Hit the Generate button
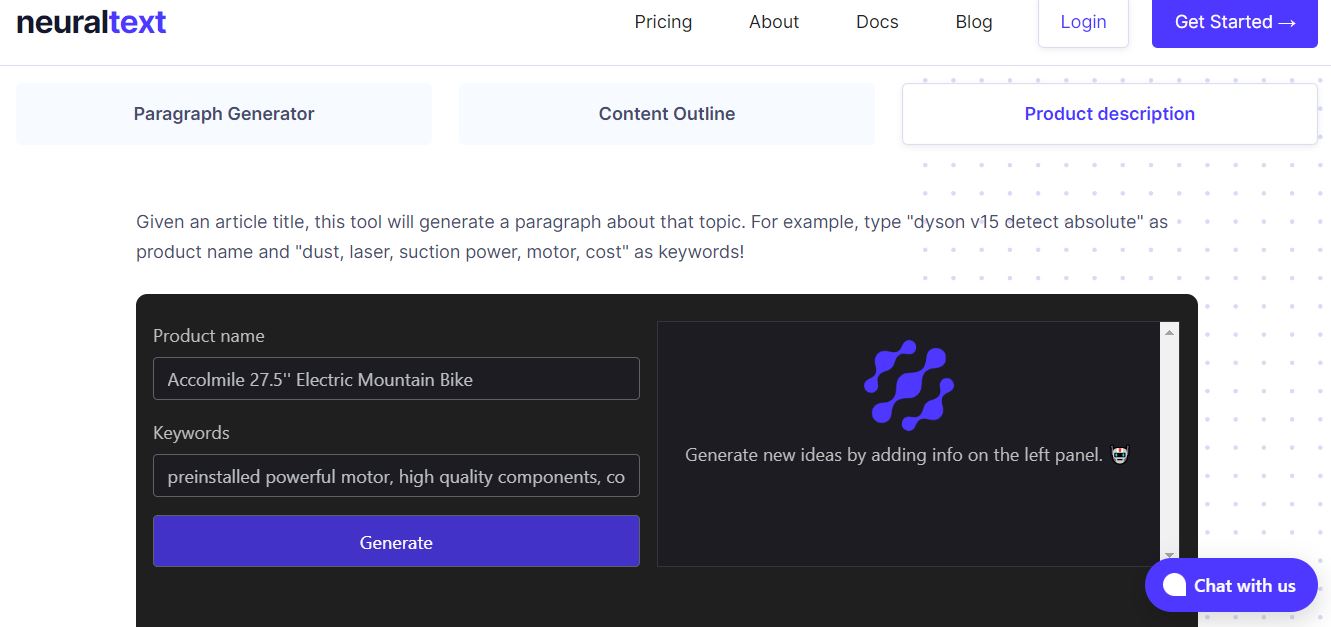The width and height of the screenshot is (1331, 627). pyautogui.click(x=396, y=542)
